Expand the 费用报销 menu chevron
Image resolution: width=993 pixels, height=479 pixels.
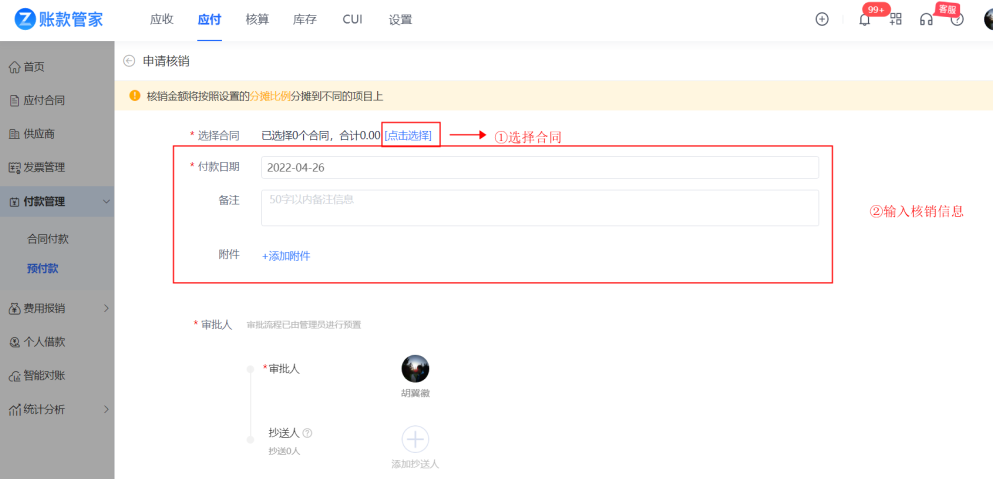click(x=106, y=309)
